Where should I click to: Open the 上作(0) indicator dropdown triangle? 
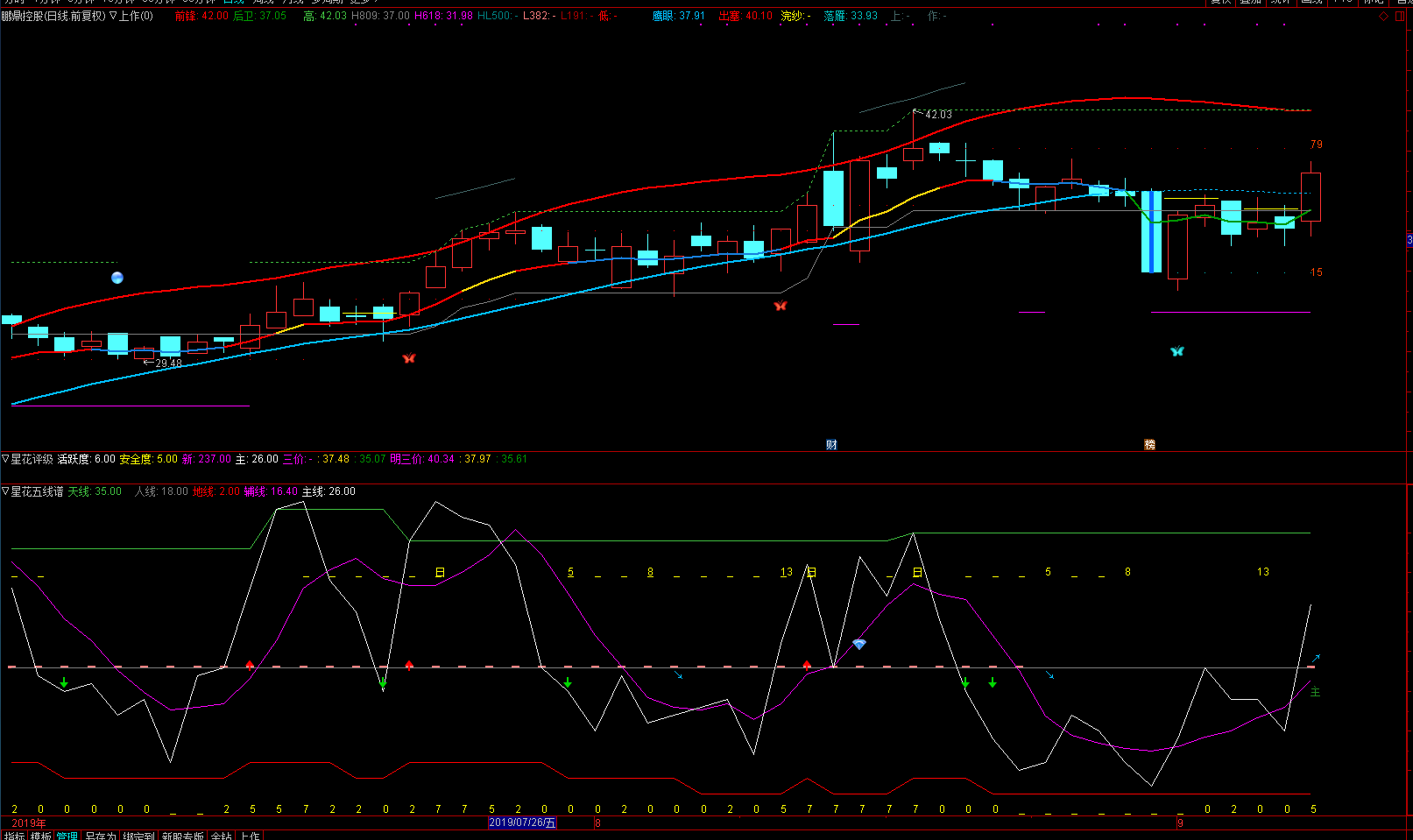pos(113,16)
